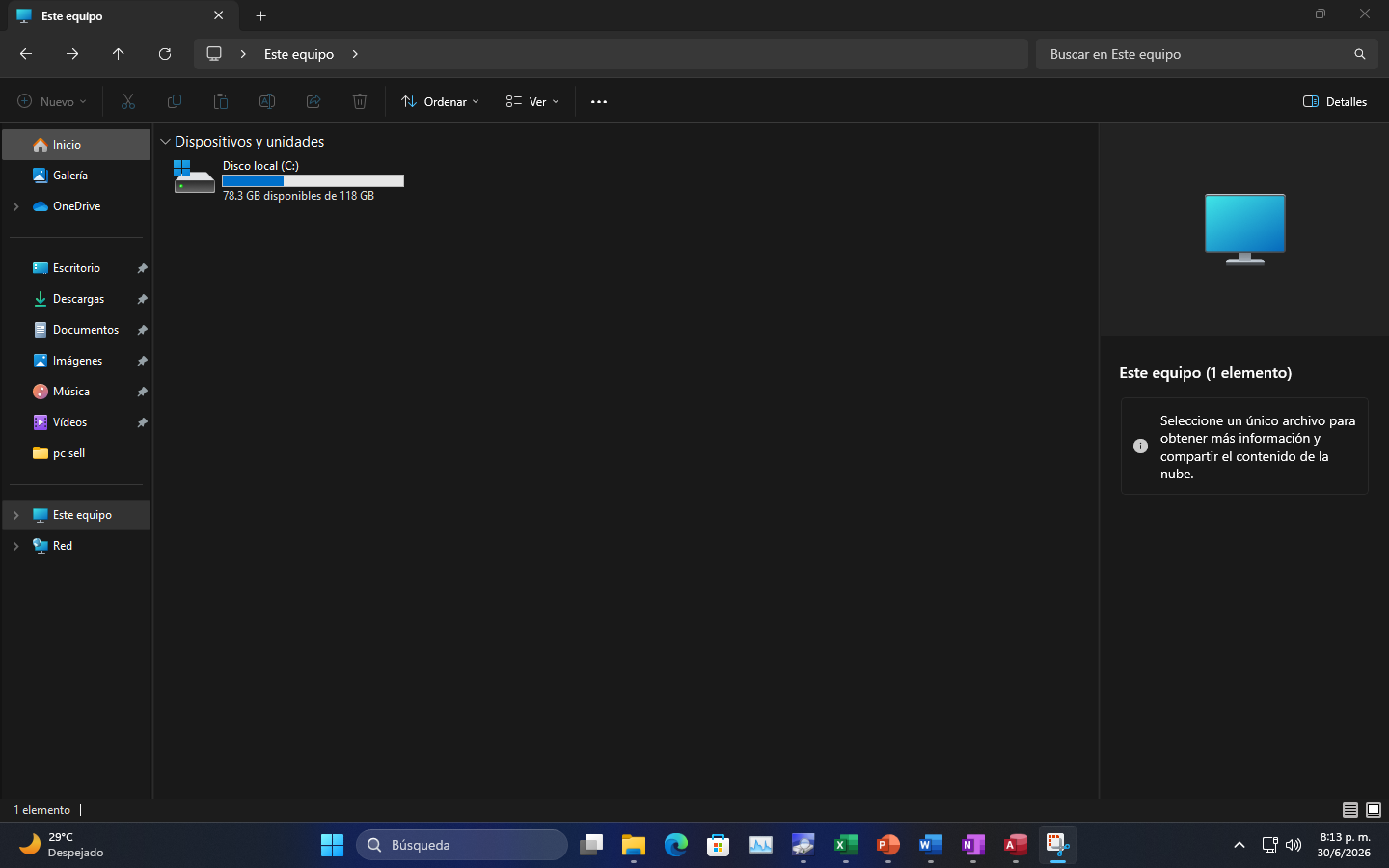Click the Buscar en Este equipo search field
Image resolution: width=1389 pixels, height=868 pixels.
(x=1207, y=54)
